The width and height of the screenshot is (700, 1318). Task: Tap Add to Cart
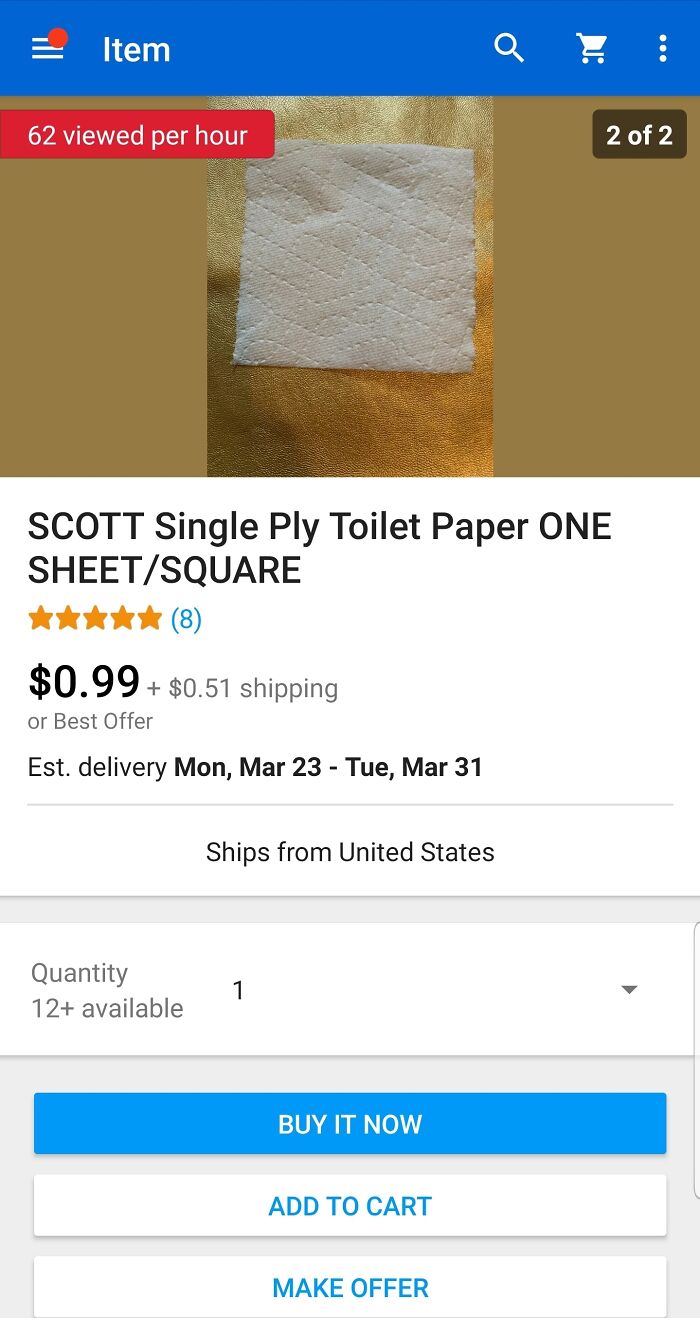pos(350,1206)
